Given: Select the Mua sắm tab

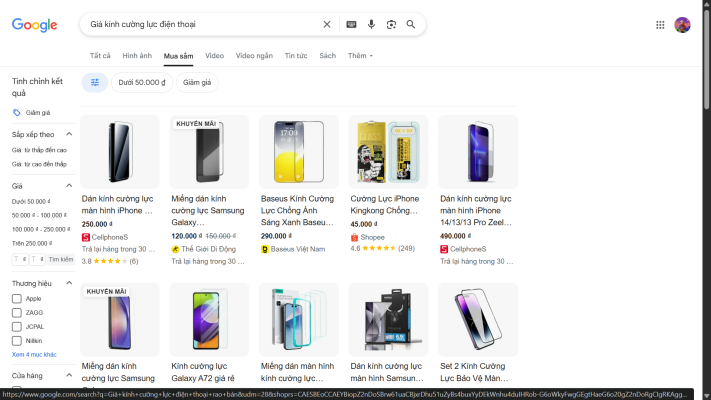Looking at the screenshot, I should 178,56.
